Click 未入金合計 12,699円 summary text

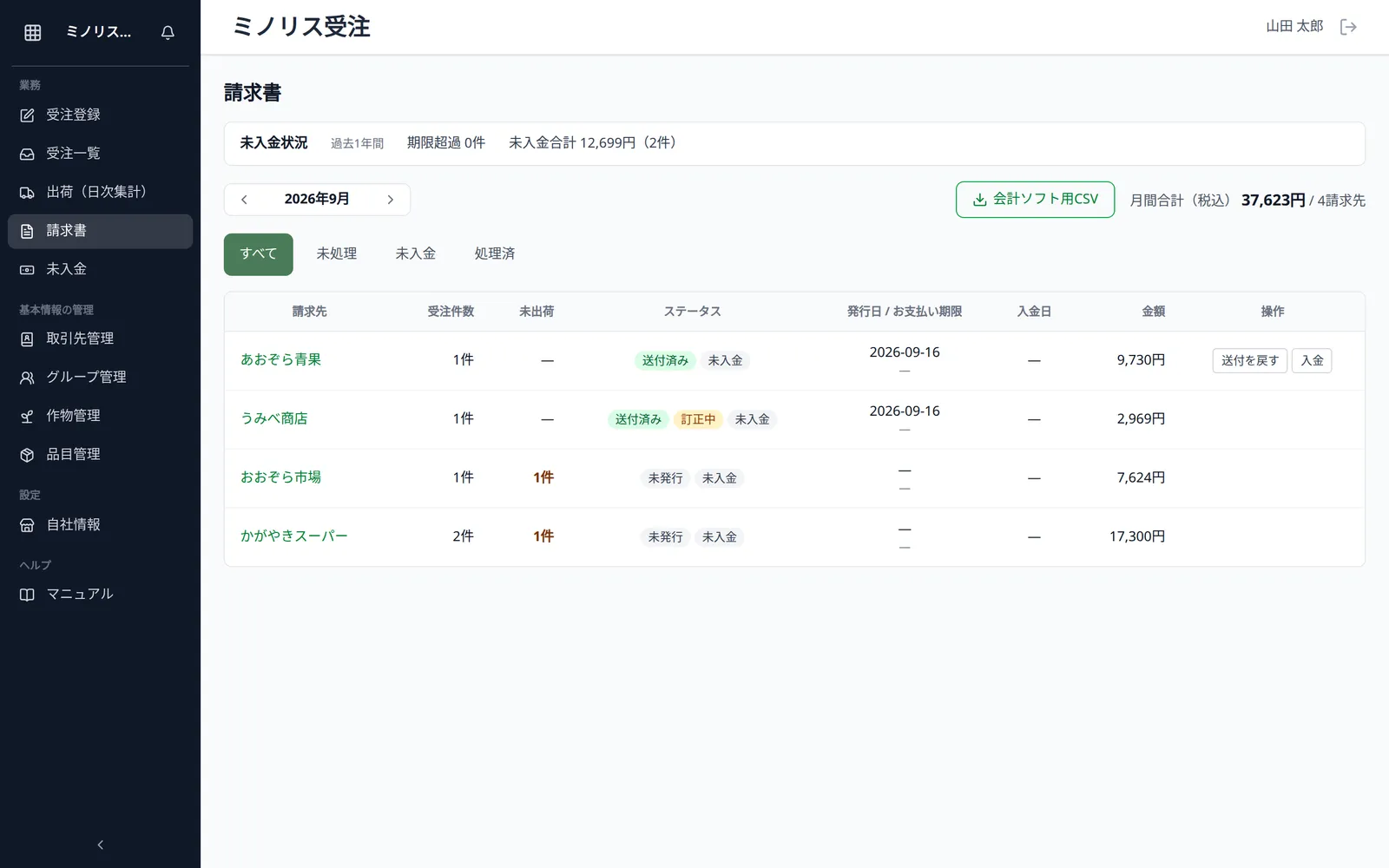tap(592, 143)
